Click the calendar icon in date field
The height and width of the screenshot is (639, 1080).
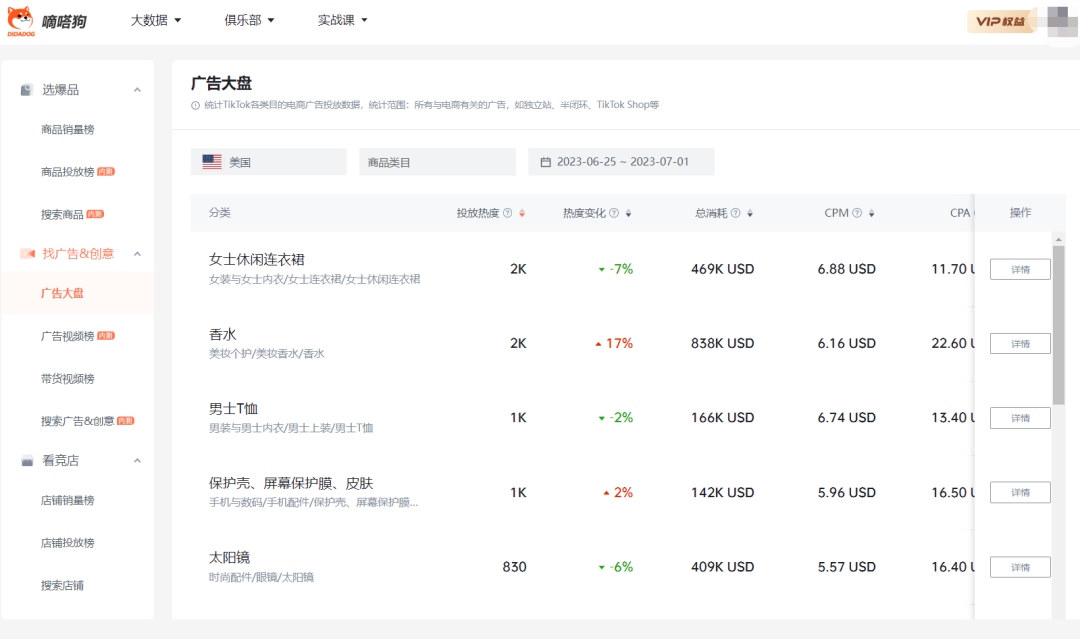coord(546,162)
